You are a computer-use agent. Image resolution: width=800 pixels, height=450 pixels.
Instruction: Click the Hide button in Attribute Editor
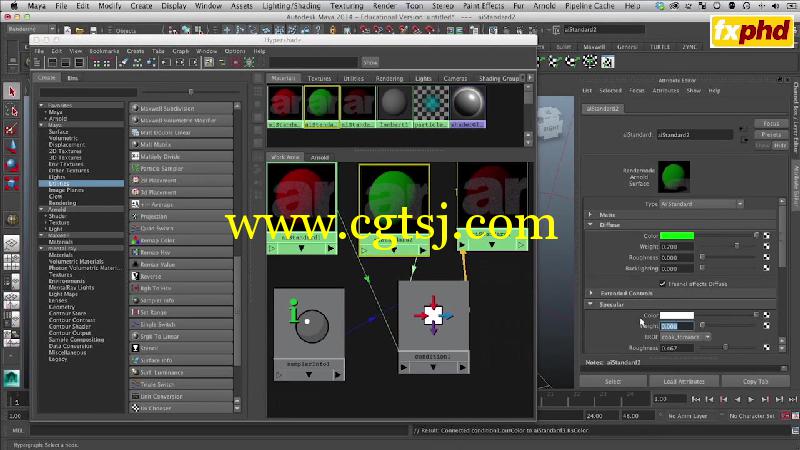click(x=780, y=145)
